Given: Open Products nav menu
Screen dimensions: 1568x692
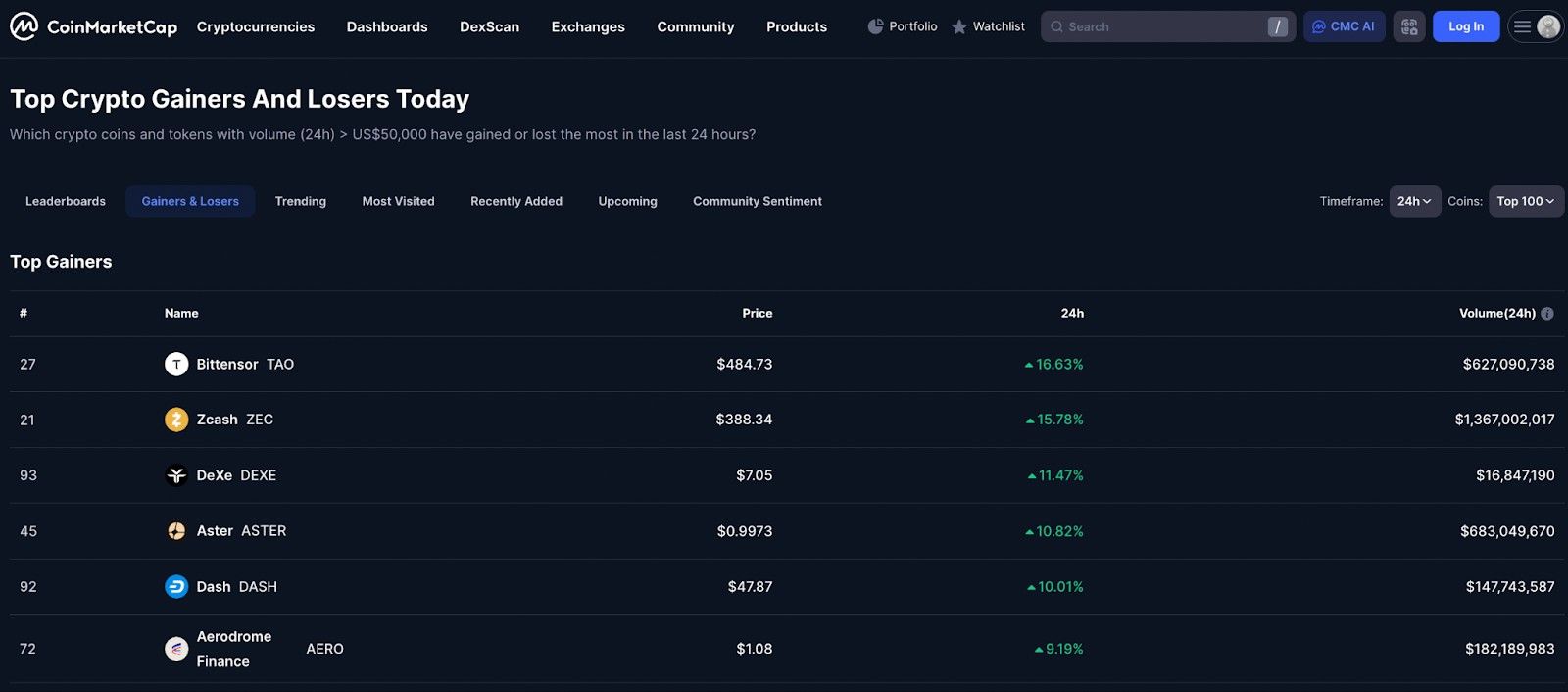Looking at the screenshot, I should 797,26.
